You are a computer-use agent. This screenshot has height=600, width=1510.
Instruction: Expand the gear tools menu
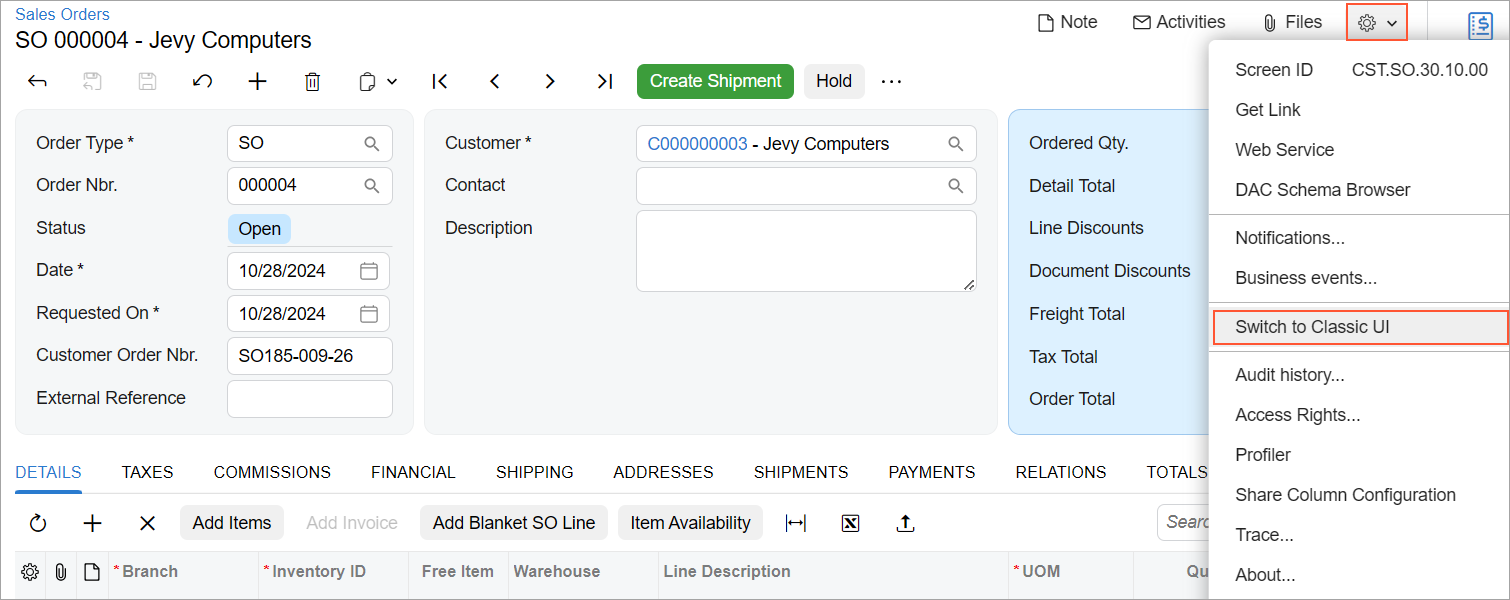click(1377, 22)
